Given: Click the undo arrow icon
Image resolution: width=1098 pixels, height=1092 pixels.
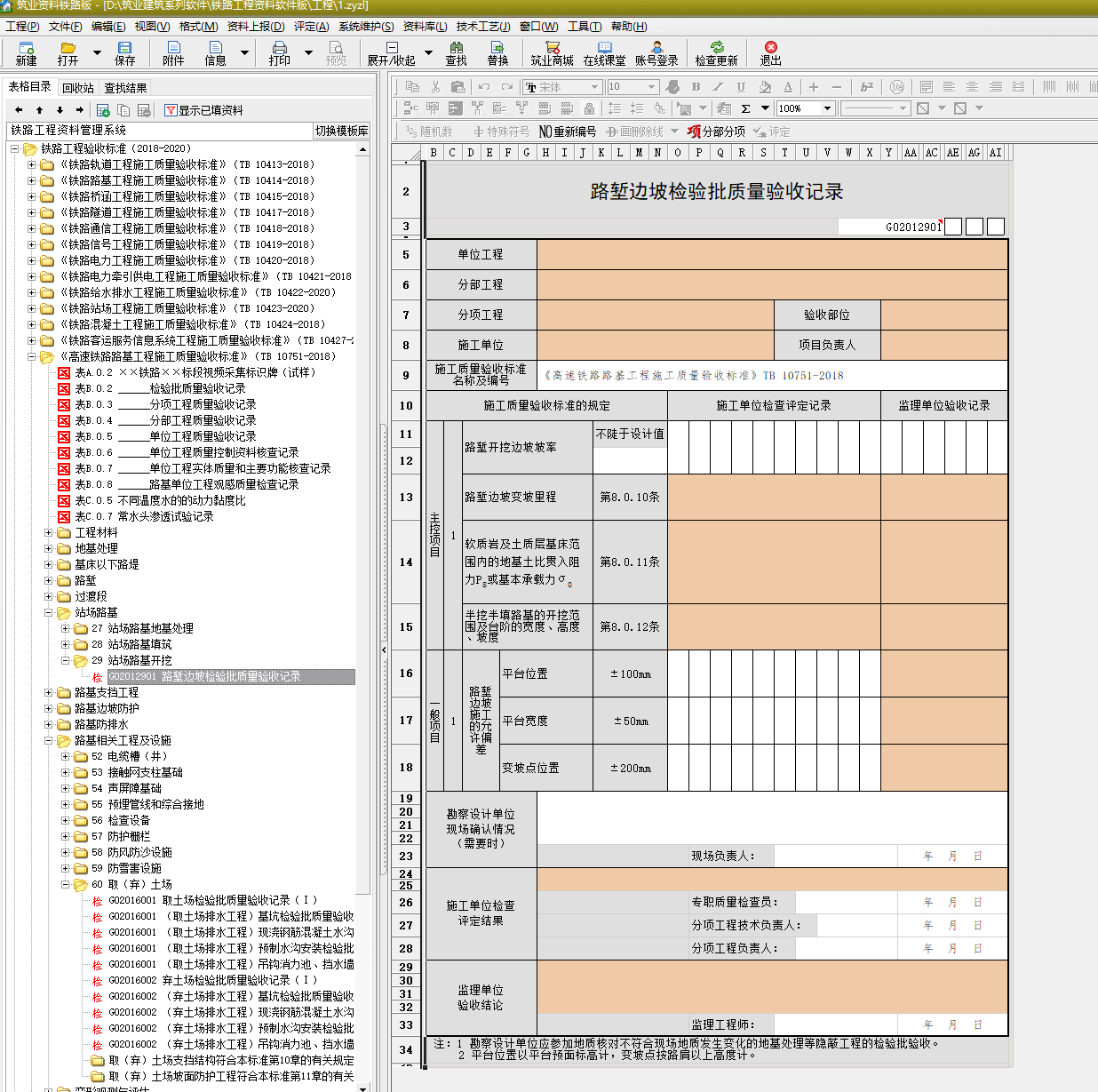Looking at the screenshot, I should click(x=484, y=87).
